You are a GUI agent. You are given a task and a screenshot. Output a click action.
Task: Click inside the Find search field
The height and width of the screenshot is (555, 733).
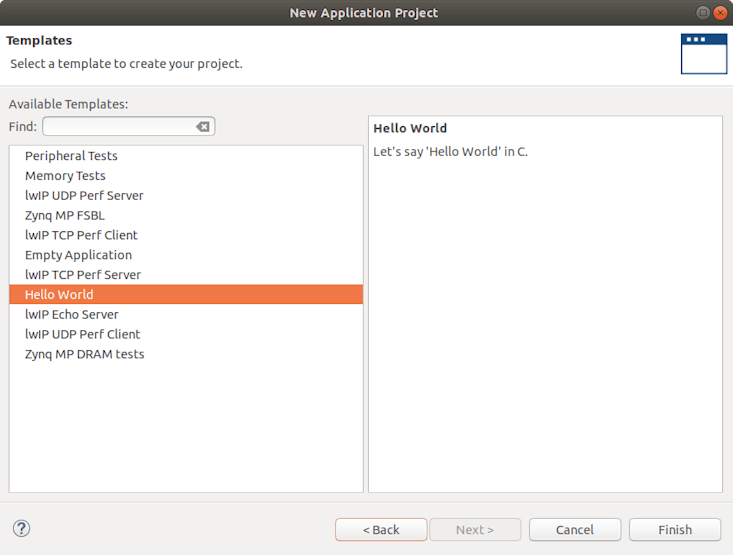[x=120, y=127]
